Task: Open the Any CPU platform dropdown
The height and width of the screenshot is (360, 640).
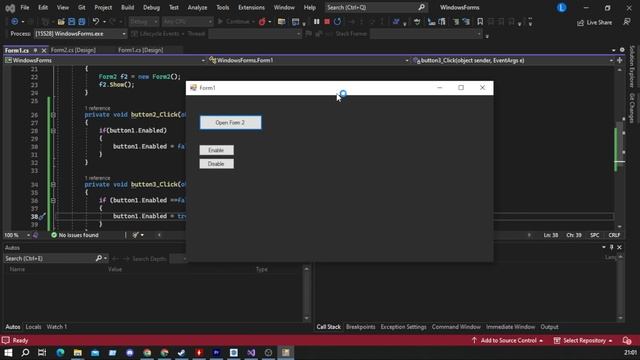Action: (x=187, y=22)
